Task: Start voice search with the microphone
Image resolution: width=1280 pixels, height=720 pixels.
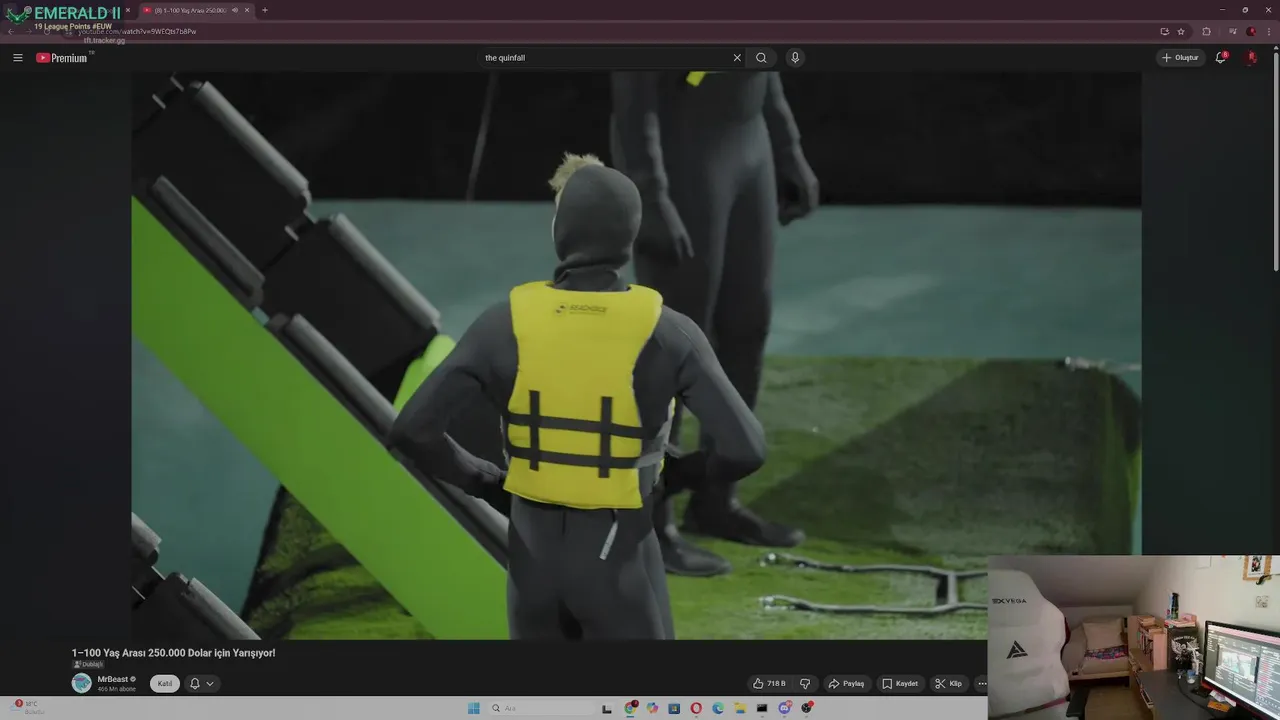Action: click(x=795, y=58)
